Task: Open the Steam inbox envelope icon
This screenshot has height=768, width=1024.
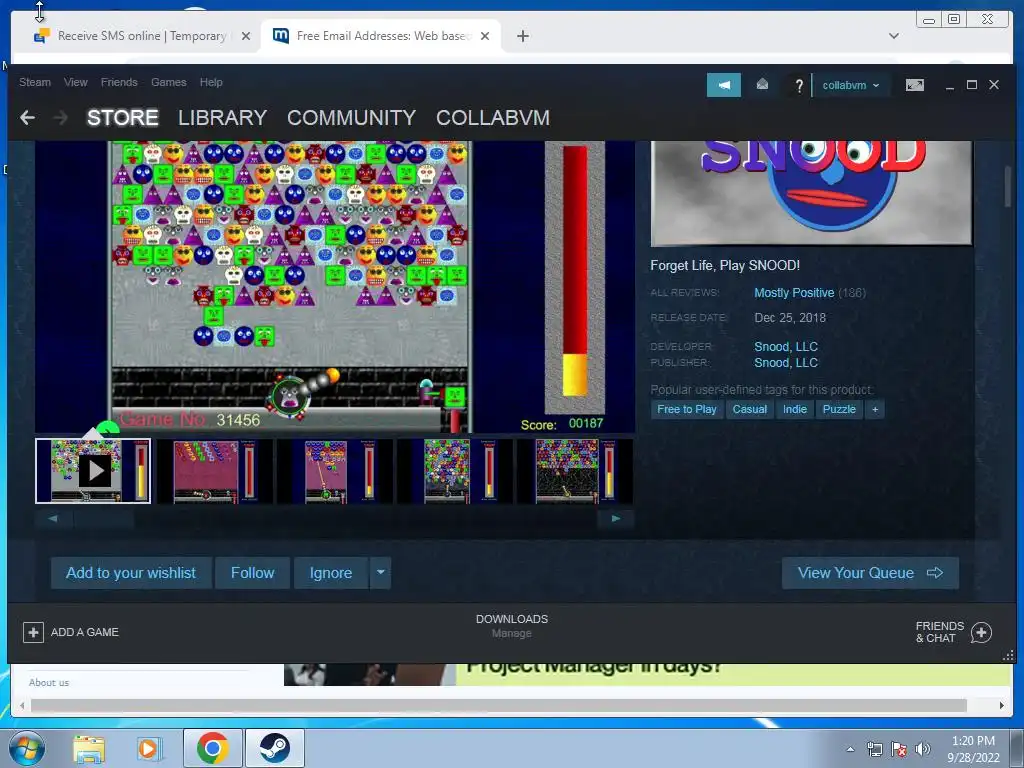Action: coord(762,85)
